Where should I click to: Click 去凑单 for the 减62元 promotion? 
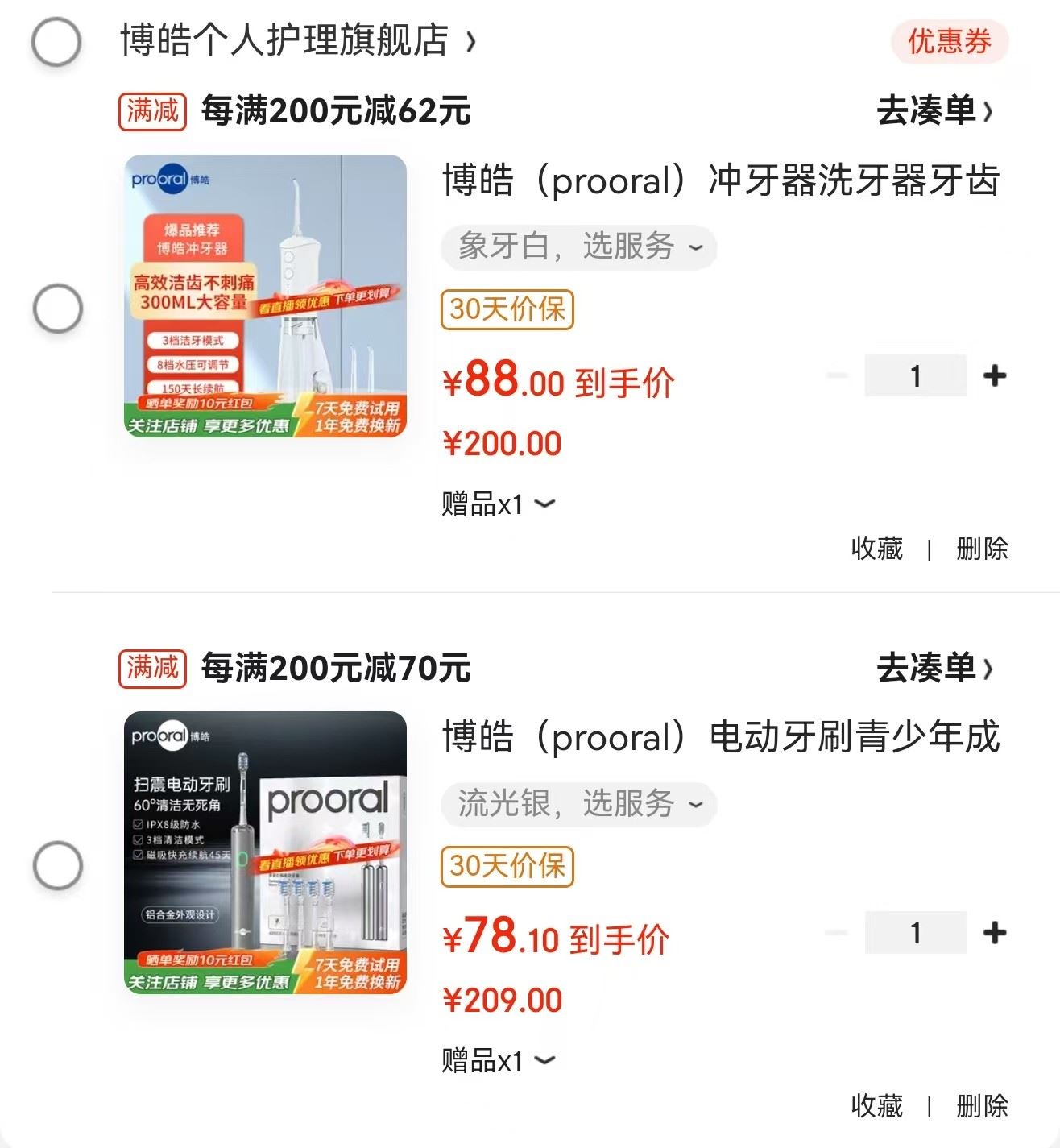click(x=934, y=111)
